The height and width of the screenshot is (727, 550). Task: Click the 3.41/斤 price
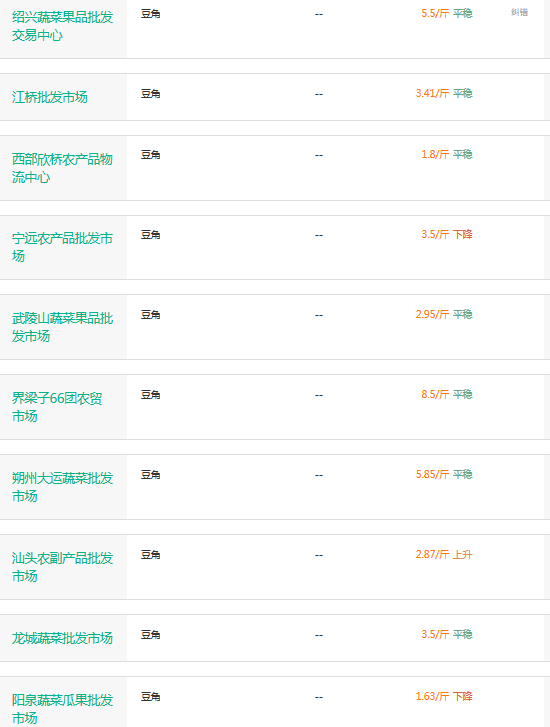pos(432,94)
